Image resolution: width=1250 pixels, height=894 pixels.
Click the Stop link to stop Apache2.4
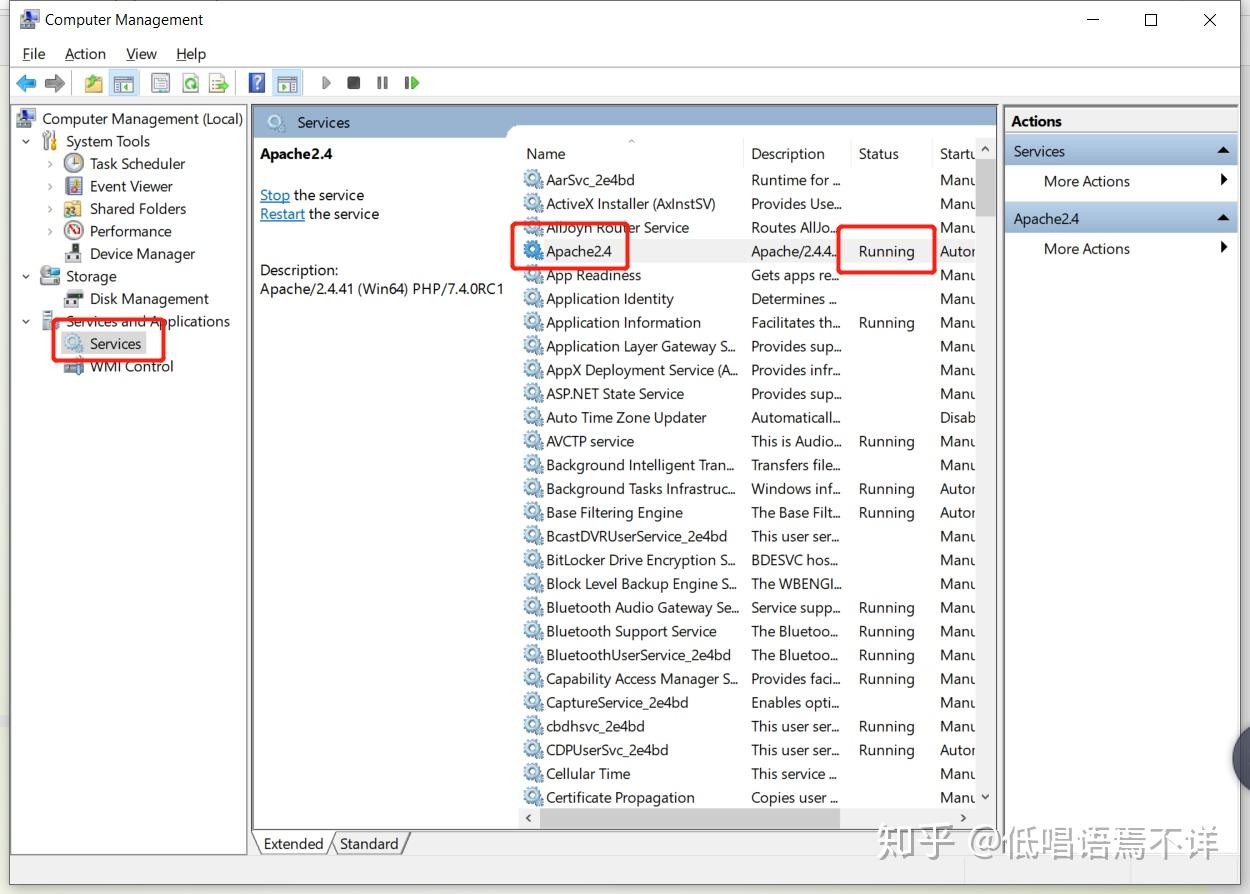pos(274,195)
